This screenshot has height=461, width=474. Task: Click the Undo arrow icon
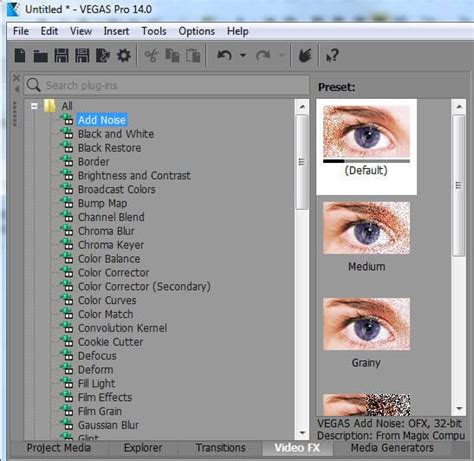point(224,55)
